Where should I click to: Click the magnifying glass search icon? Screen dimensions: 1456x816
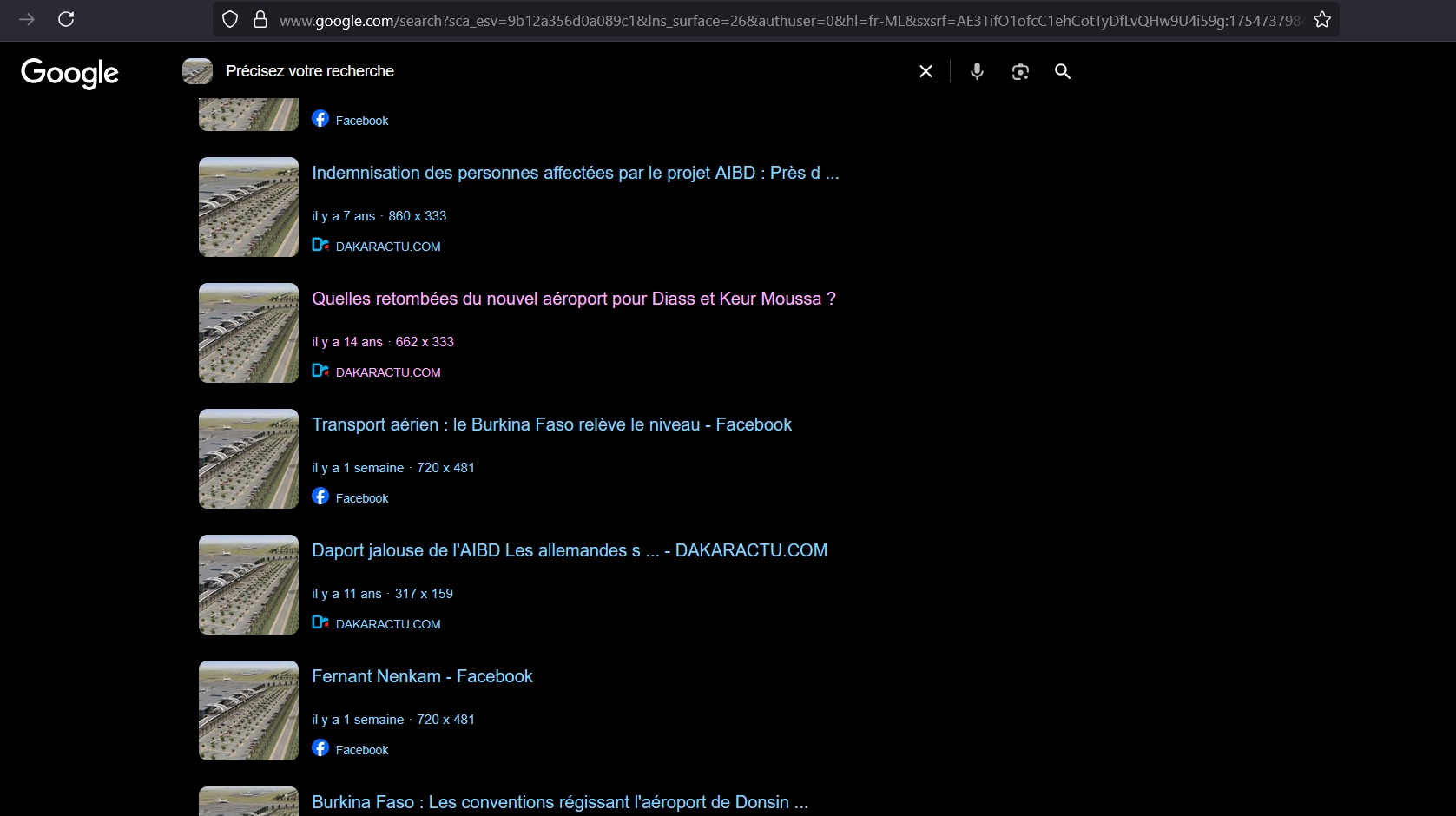click(x=1062, y=71)
